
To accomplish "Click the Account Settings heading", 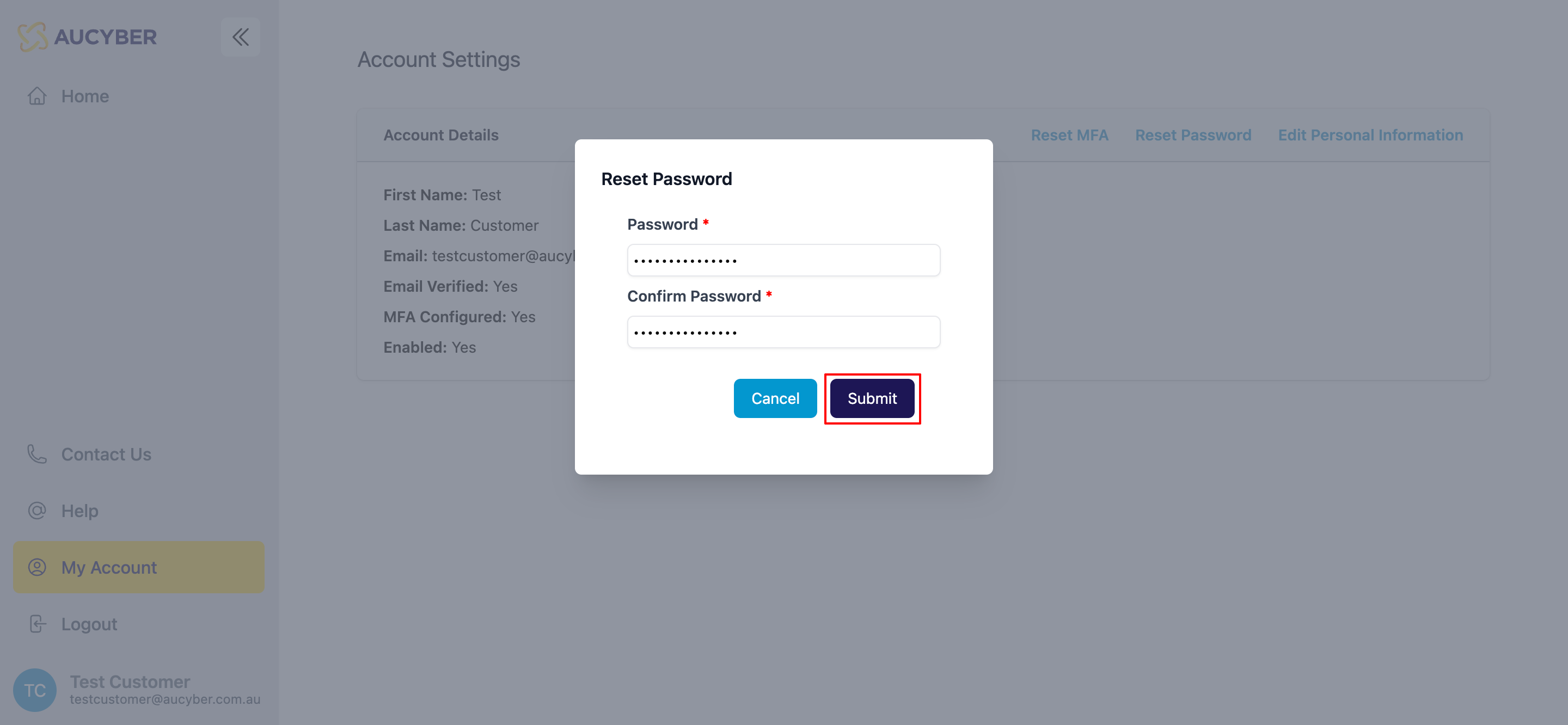I will [439, 59].
